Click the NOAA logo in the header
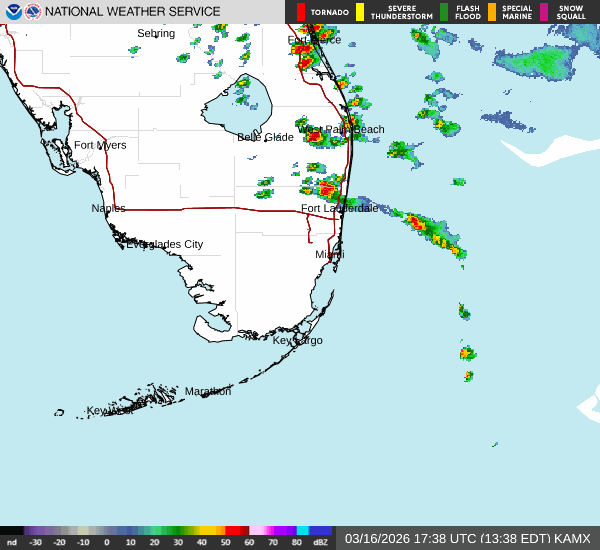Screen dimensions: 600x550 point(13,12)
